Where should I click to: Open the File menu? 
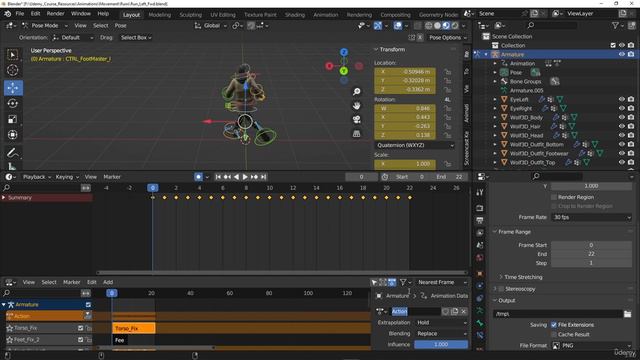click(20, 13)
